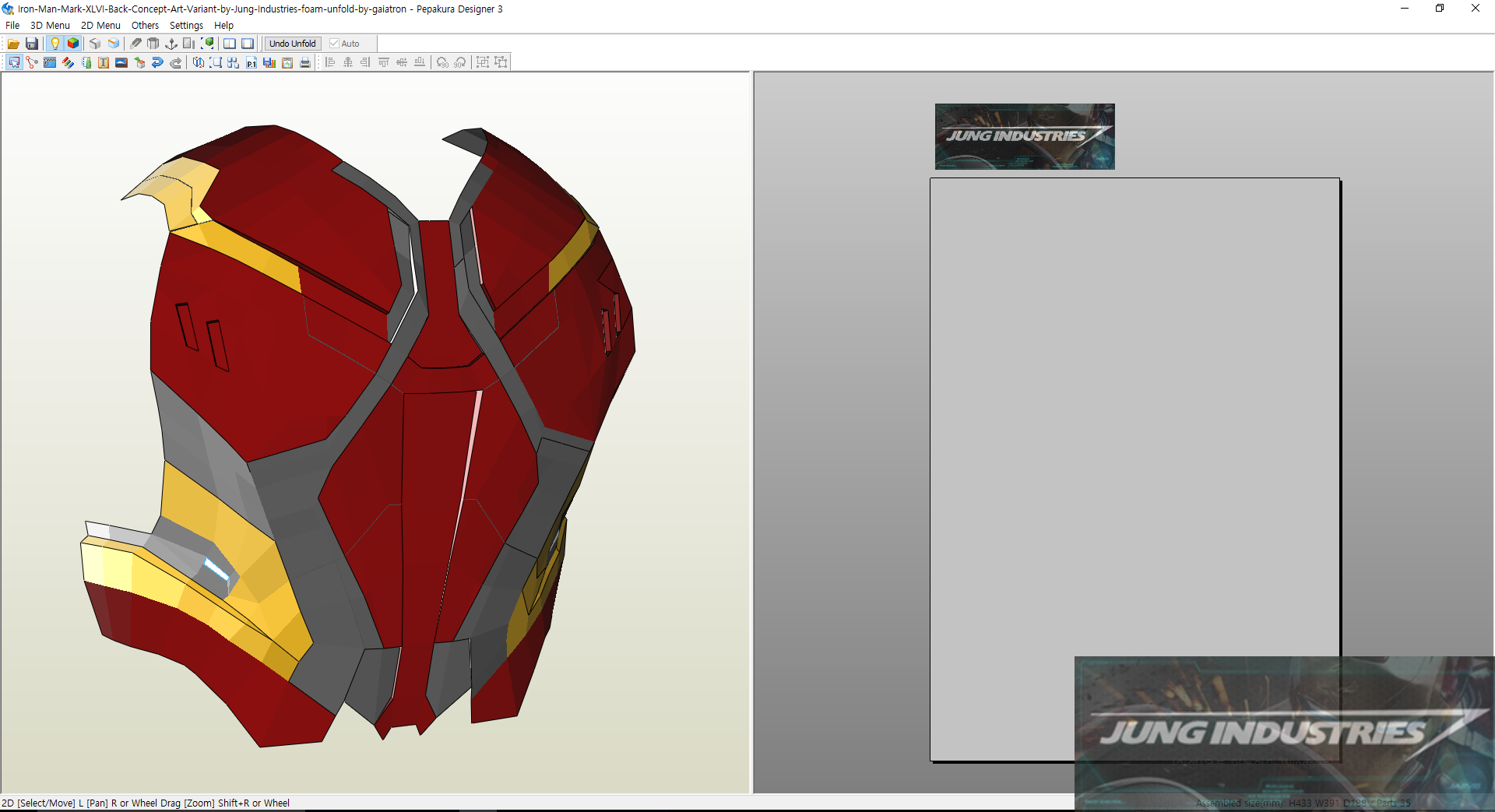Click the arrange parts squares icon
This screenshot has height=812, width=1495.
[234, 62]
